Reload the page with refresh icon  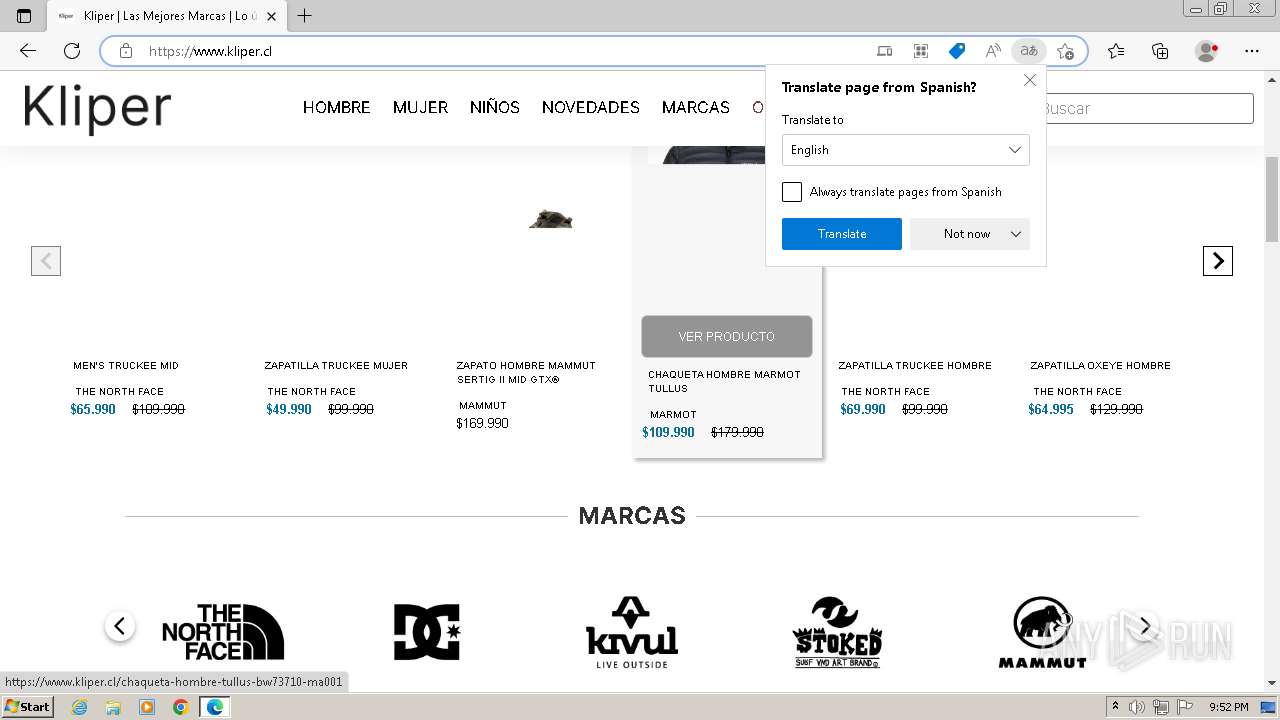tap(72, 51)
